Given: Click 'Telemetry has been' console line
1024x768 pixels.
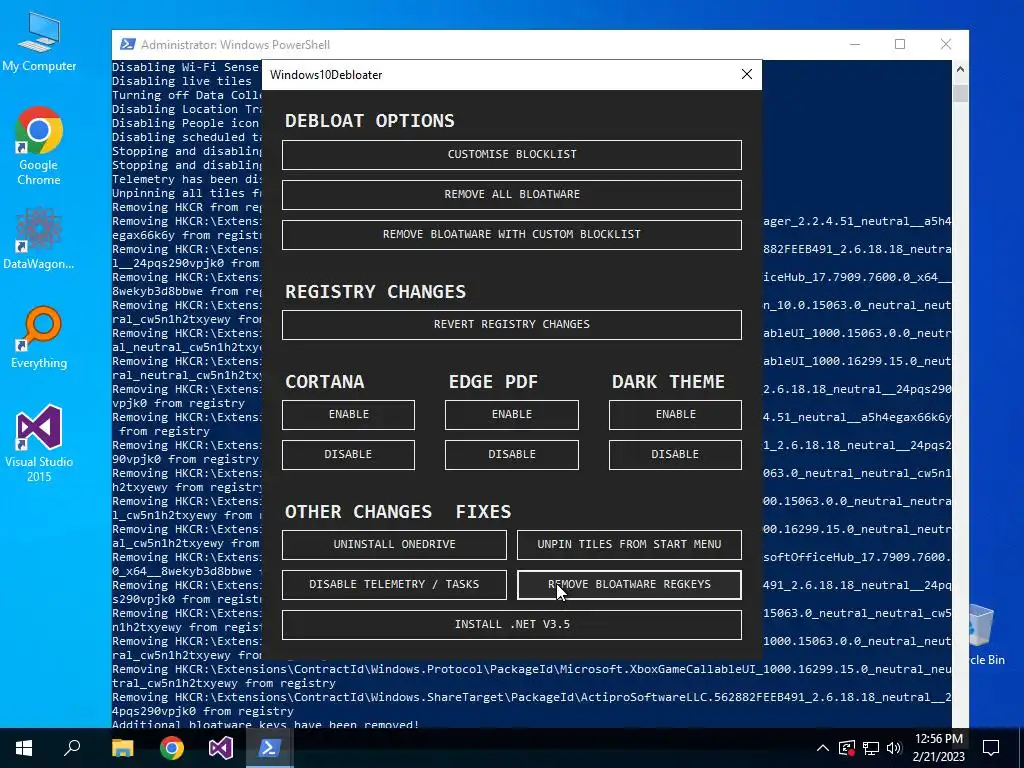Looking at the screenshot, I should pyautogui.click(x=187, y=179).
